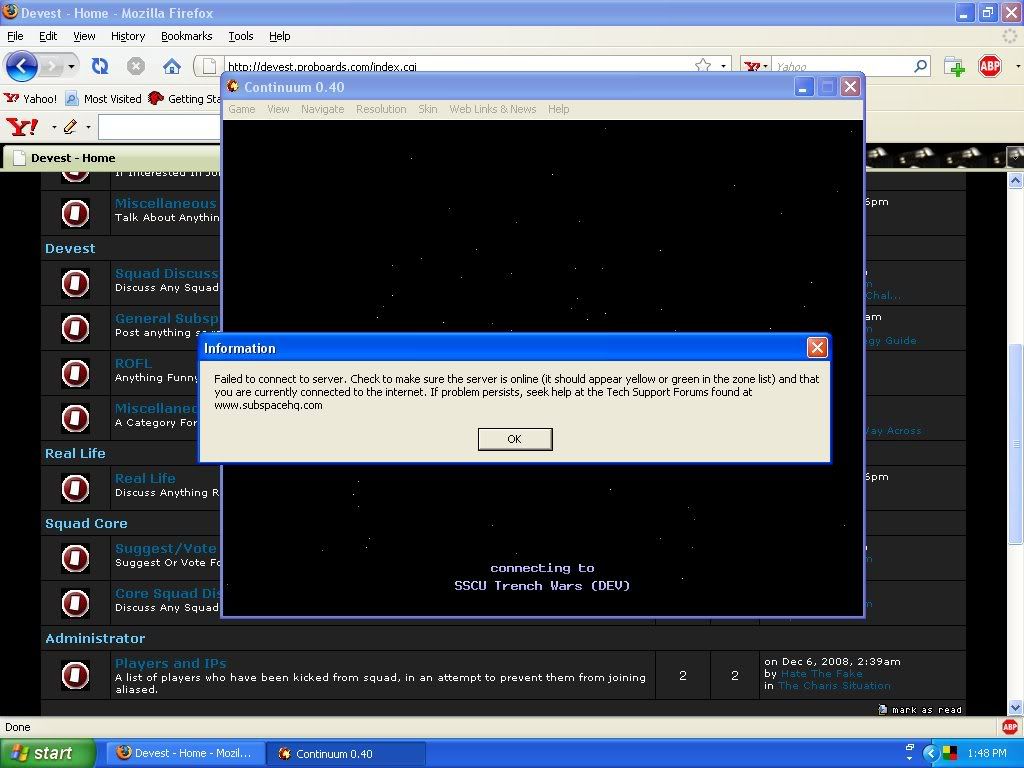
Task: Open the Firefox History menu
Action: (127, 36)
